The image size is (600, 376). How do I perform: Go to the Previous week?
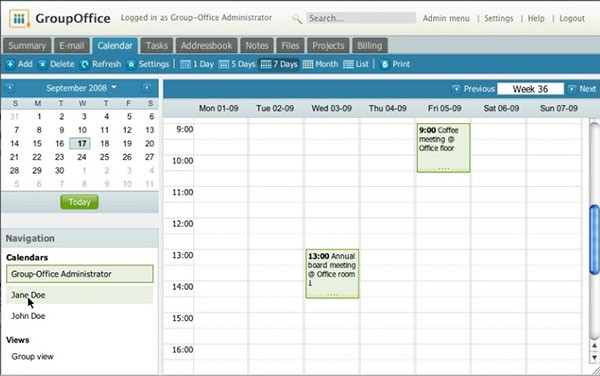click(474, 89)
